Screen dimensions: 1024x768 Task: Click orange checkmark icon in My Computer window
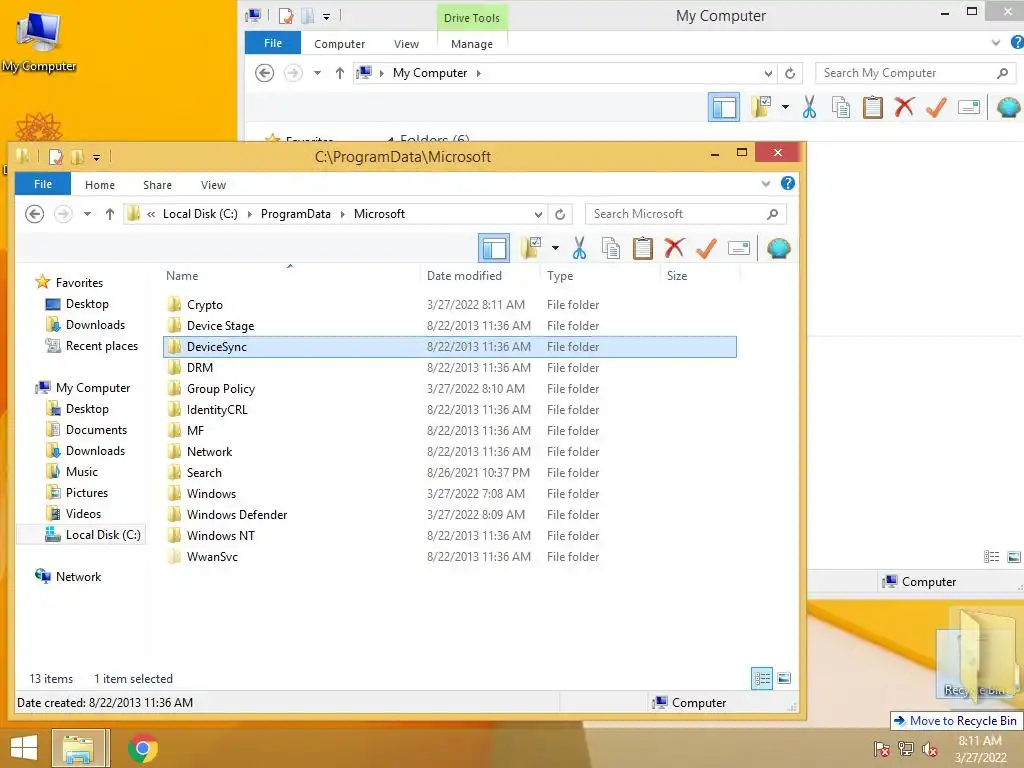[936, 106]
